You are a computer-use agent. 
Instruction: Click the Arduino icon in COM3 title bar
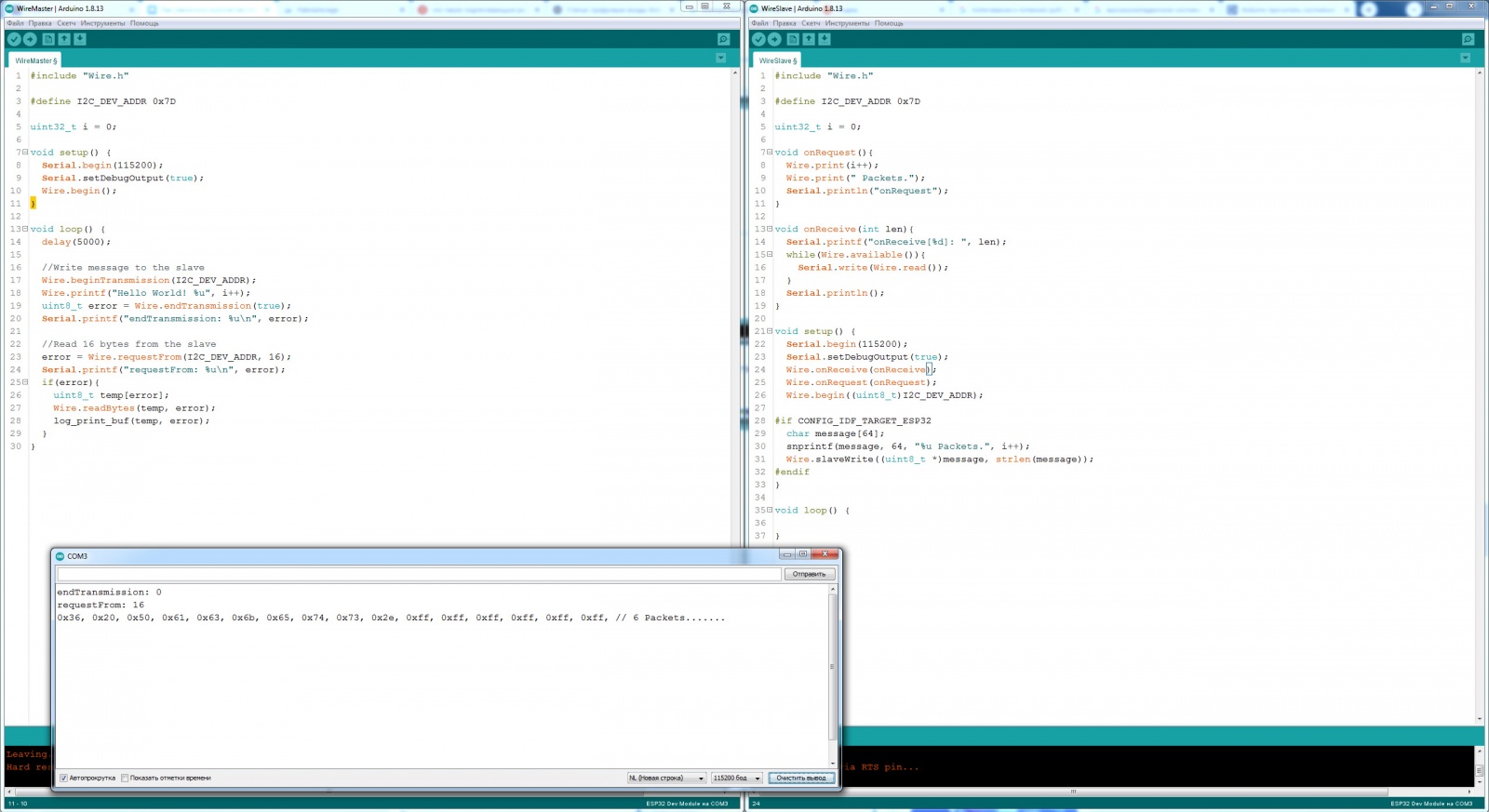[60, 556]
